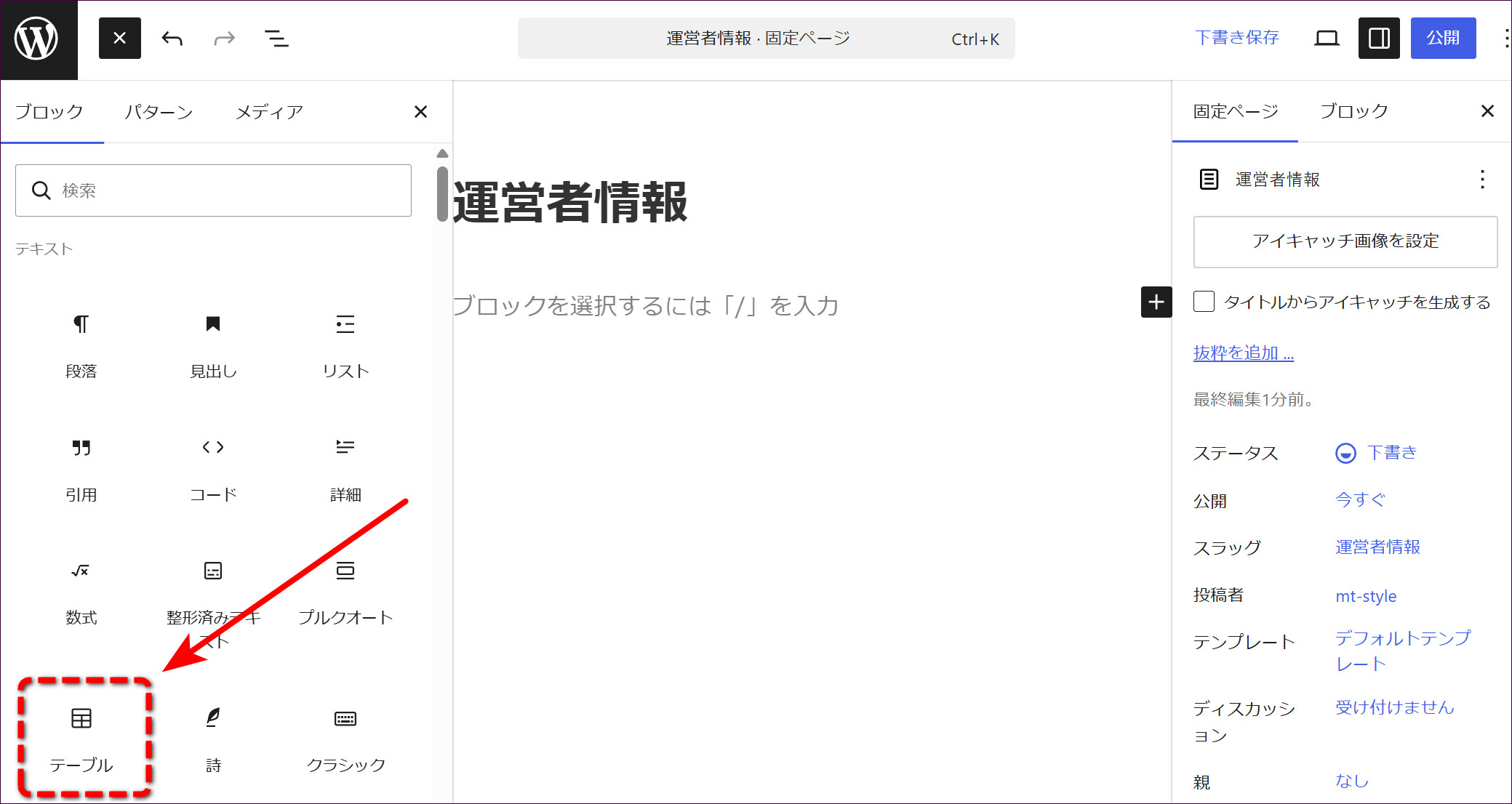
Task: Open the preview device icon
Action: point(1327,39)
